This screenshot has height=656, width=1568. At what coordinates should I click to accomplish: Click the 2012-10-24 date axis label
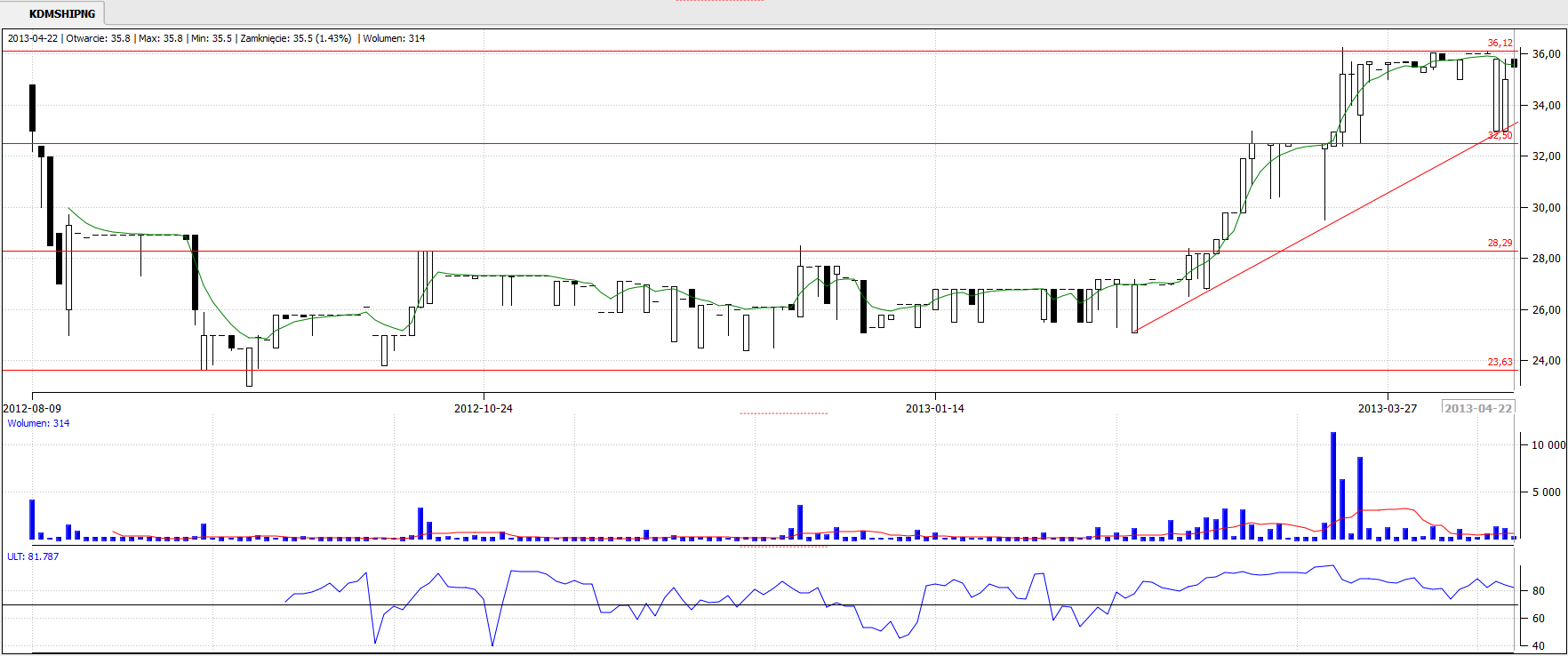tap(484, 409)
